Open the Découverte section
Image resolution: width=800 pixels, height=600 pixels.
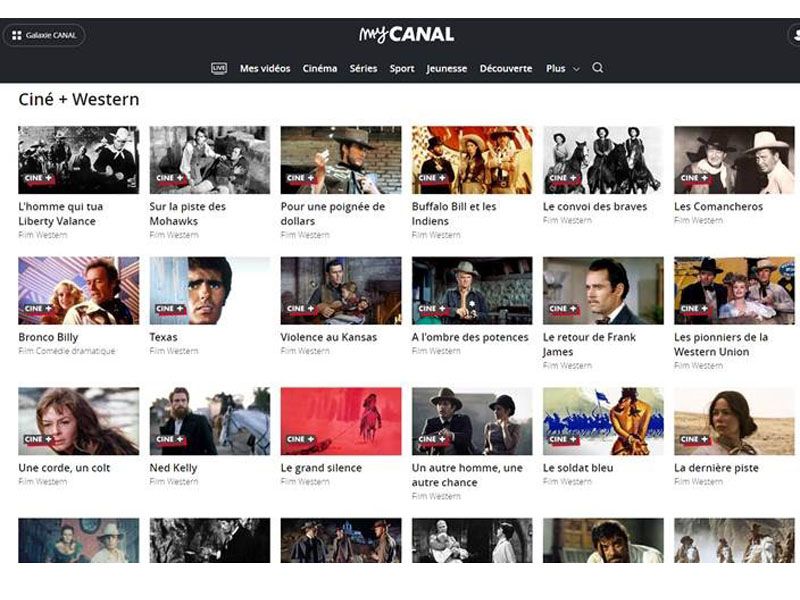(x=506, y=68)
